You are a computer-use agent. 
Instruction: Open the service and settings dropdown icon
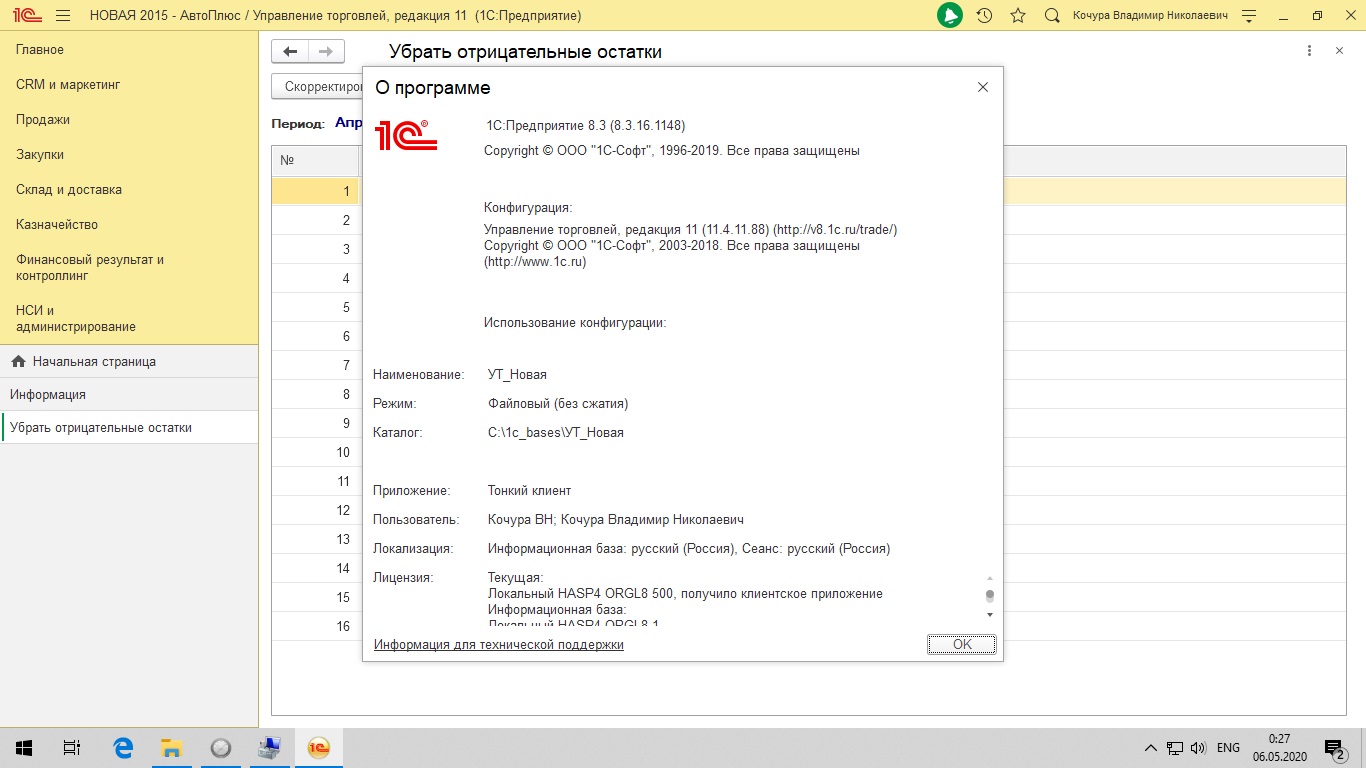click(1248, 16)
